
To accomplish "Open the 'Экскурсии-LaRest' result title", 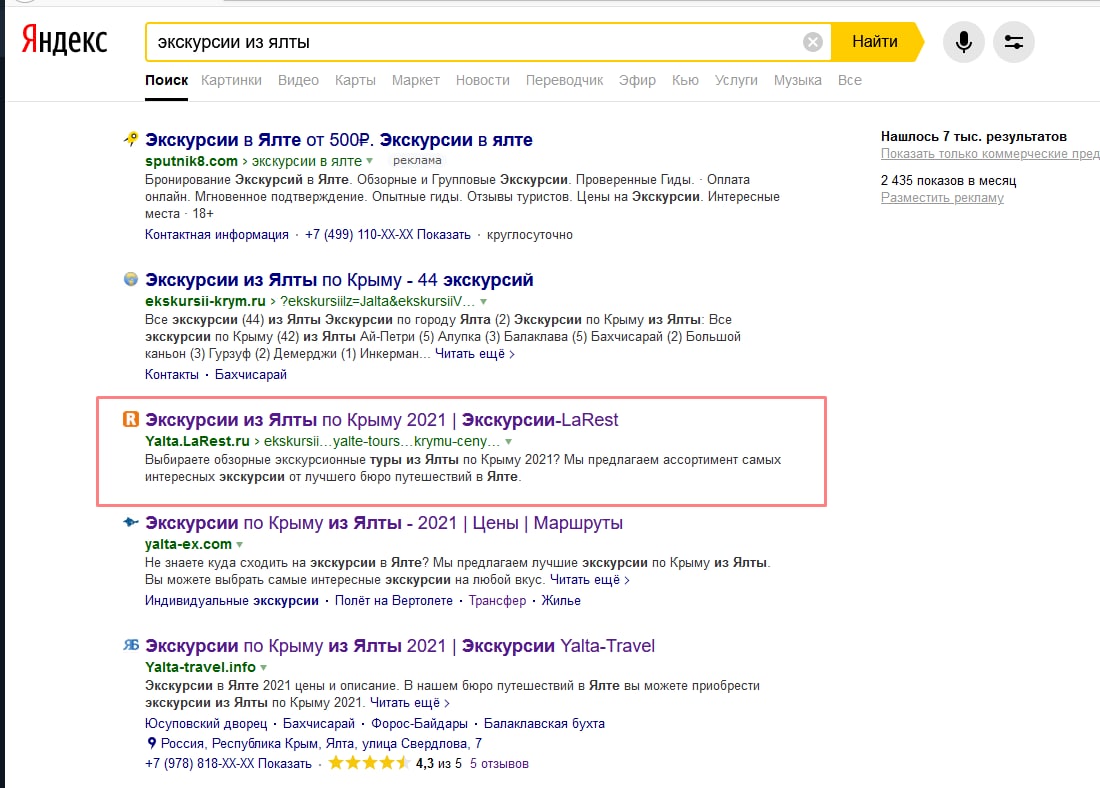I will pyautogui.click(x=382, y=420).
